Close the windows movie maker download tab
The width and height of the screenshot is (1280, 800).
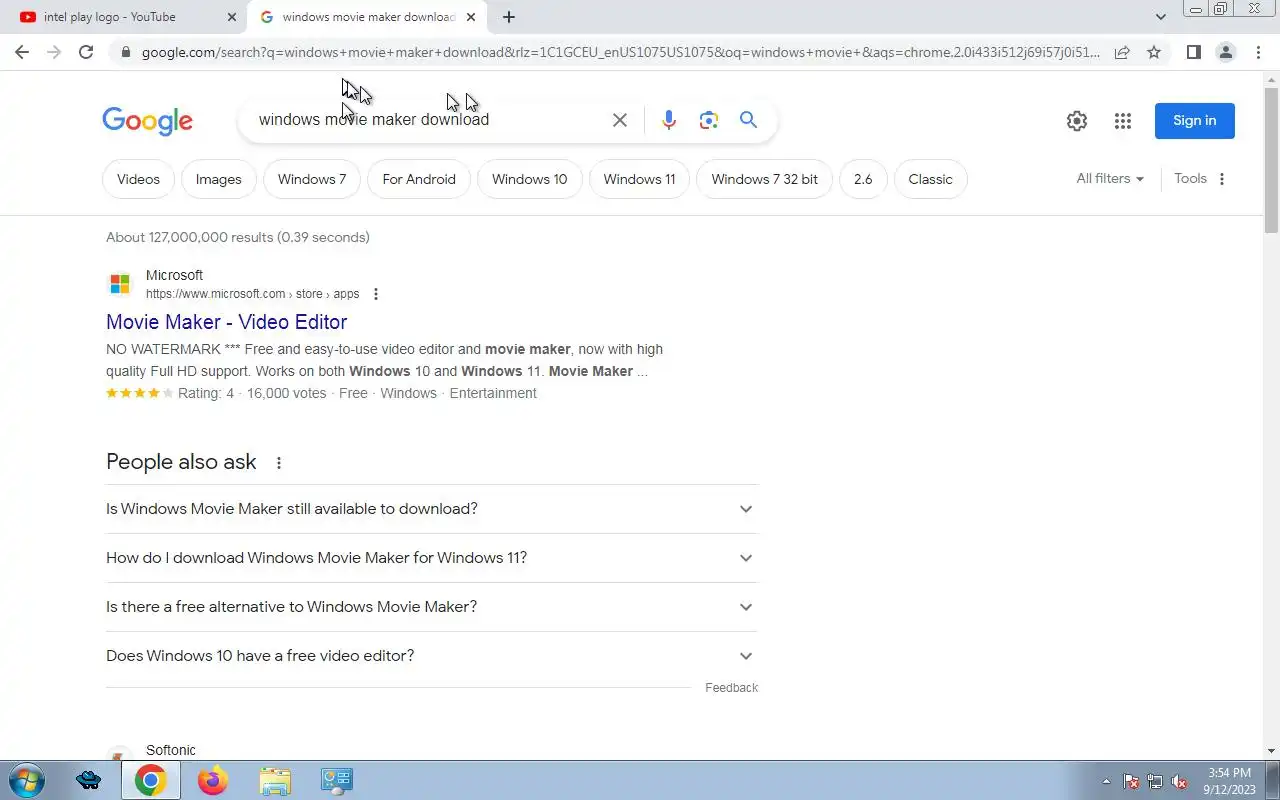pos(471,17)
